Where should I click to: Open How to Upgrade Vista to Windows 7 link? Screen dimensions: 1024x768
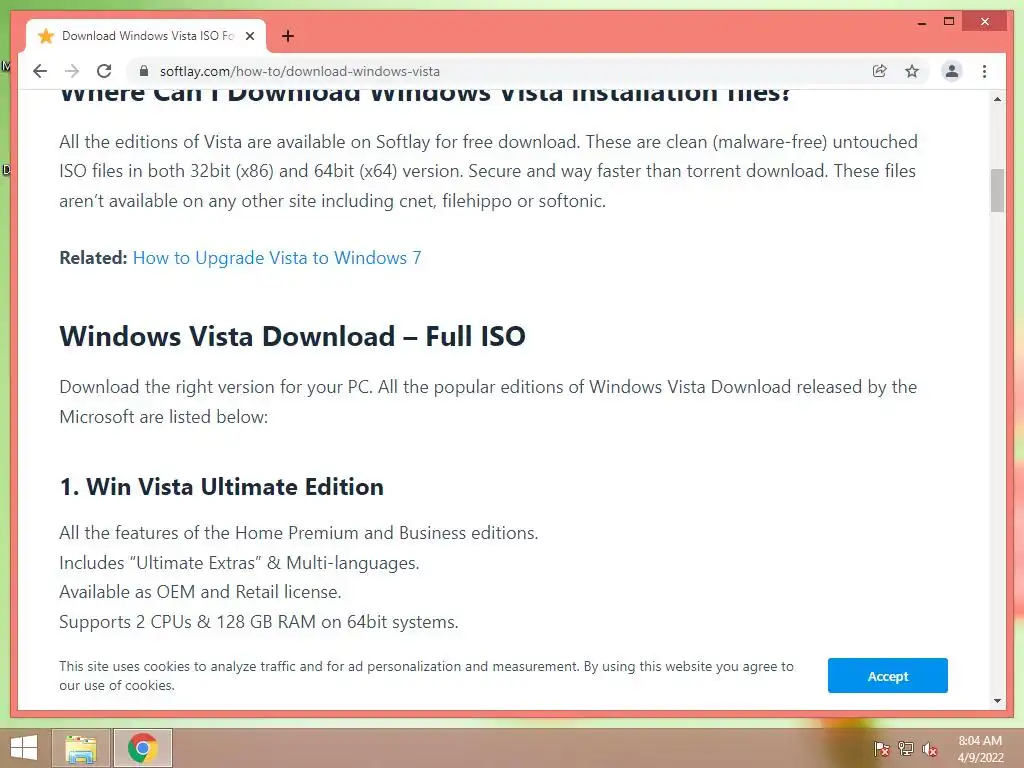(x=277, y=258)
